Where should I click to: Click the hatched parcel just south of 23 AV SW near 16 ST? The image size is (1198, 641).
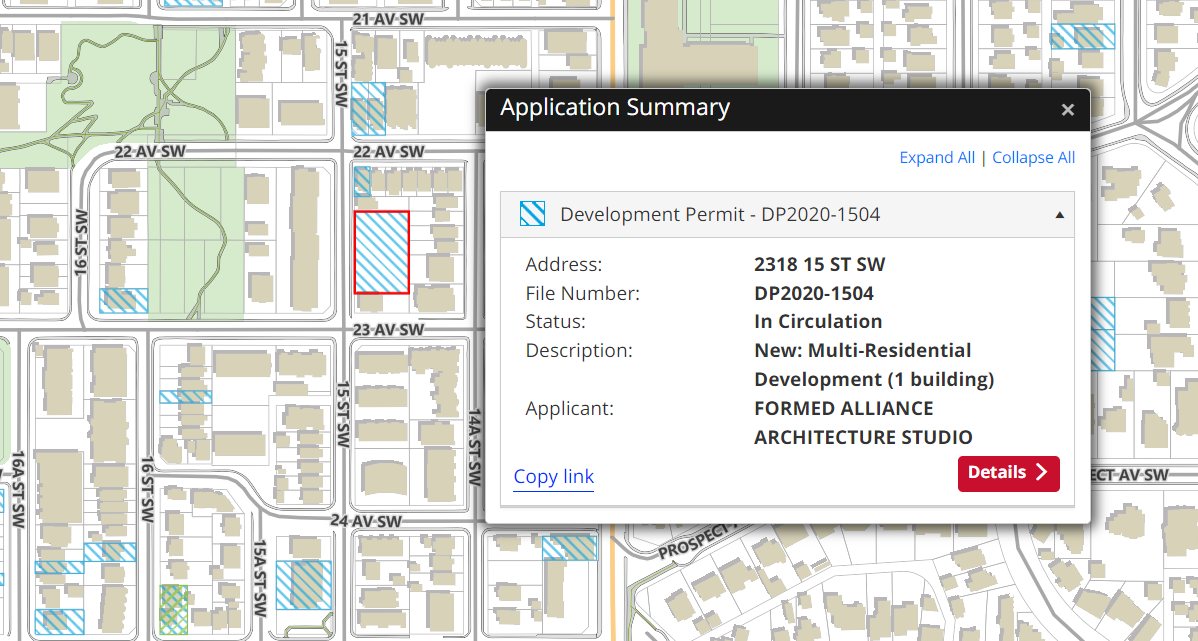point(185,396)
